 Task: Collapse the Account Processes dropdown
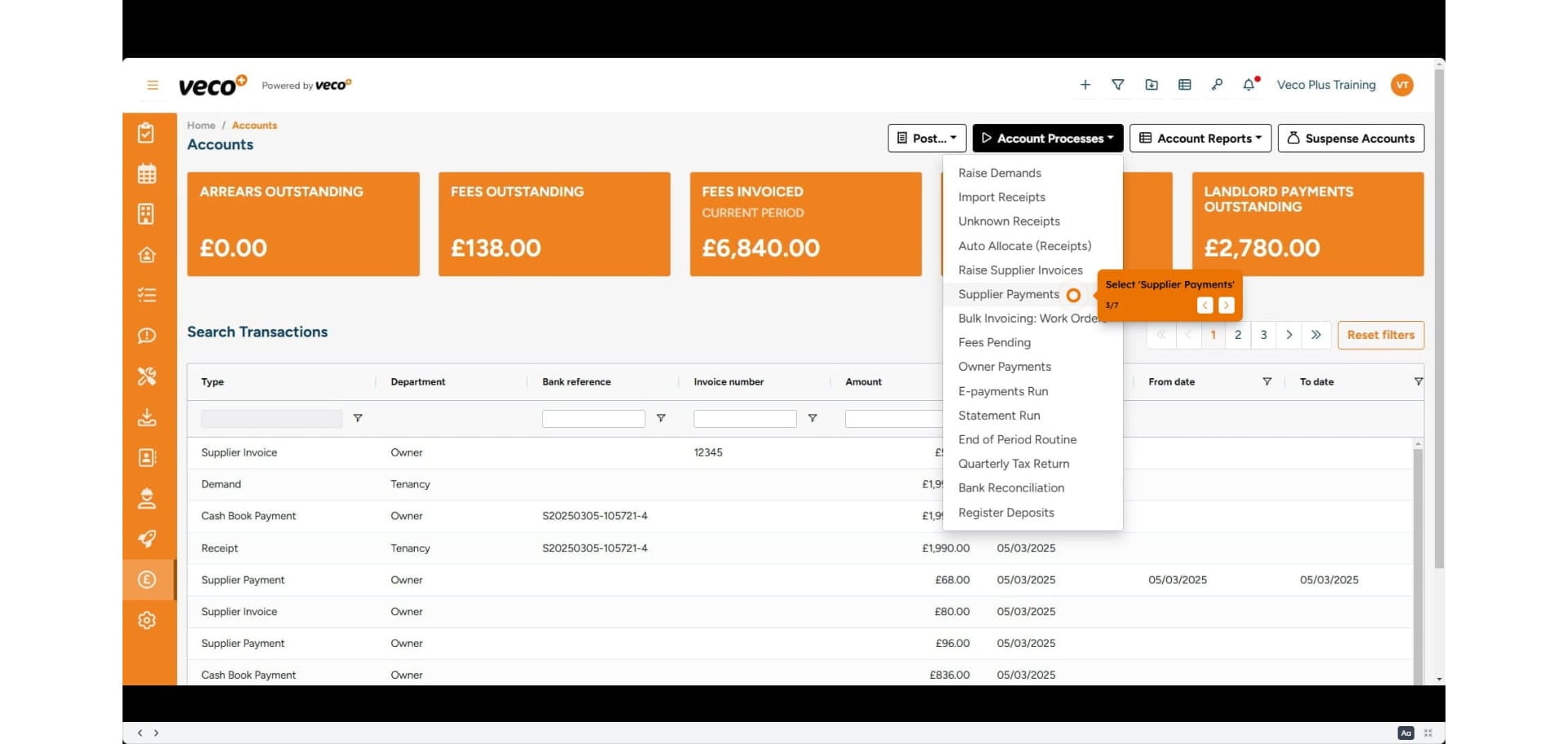[1048, 138]
